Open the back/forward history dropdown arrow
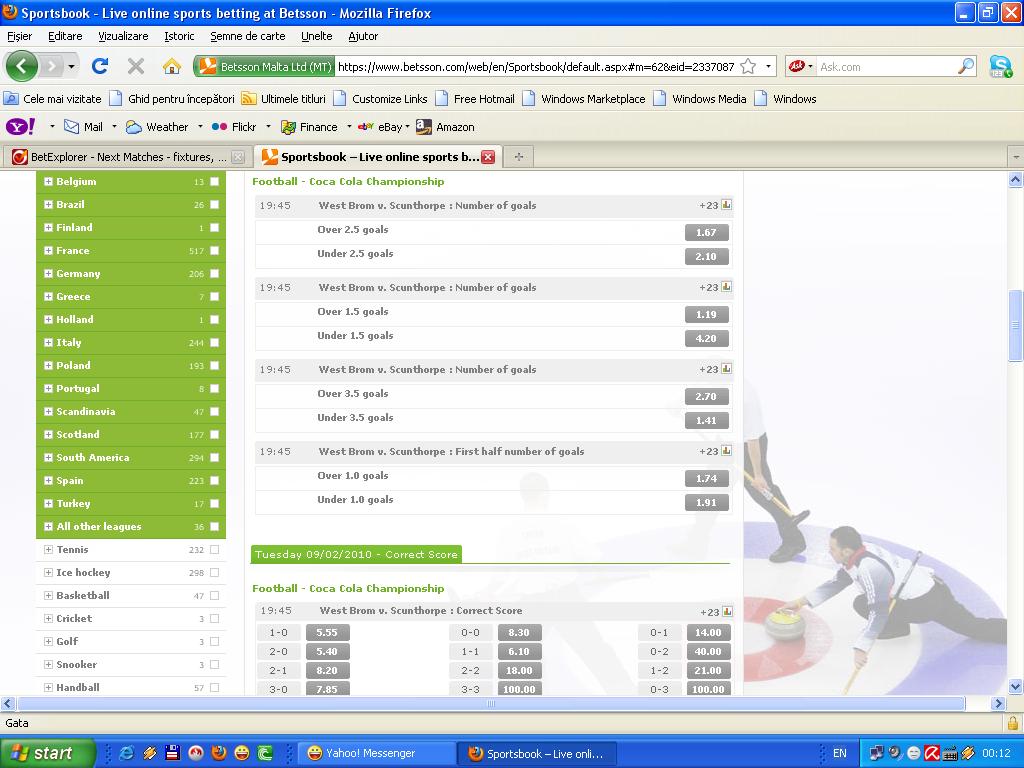Image resolution: width=1024 pixels, height=768 pixels. pos(71,67)
